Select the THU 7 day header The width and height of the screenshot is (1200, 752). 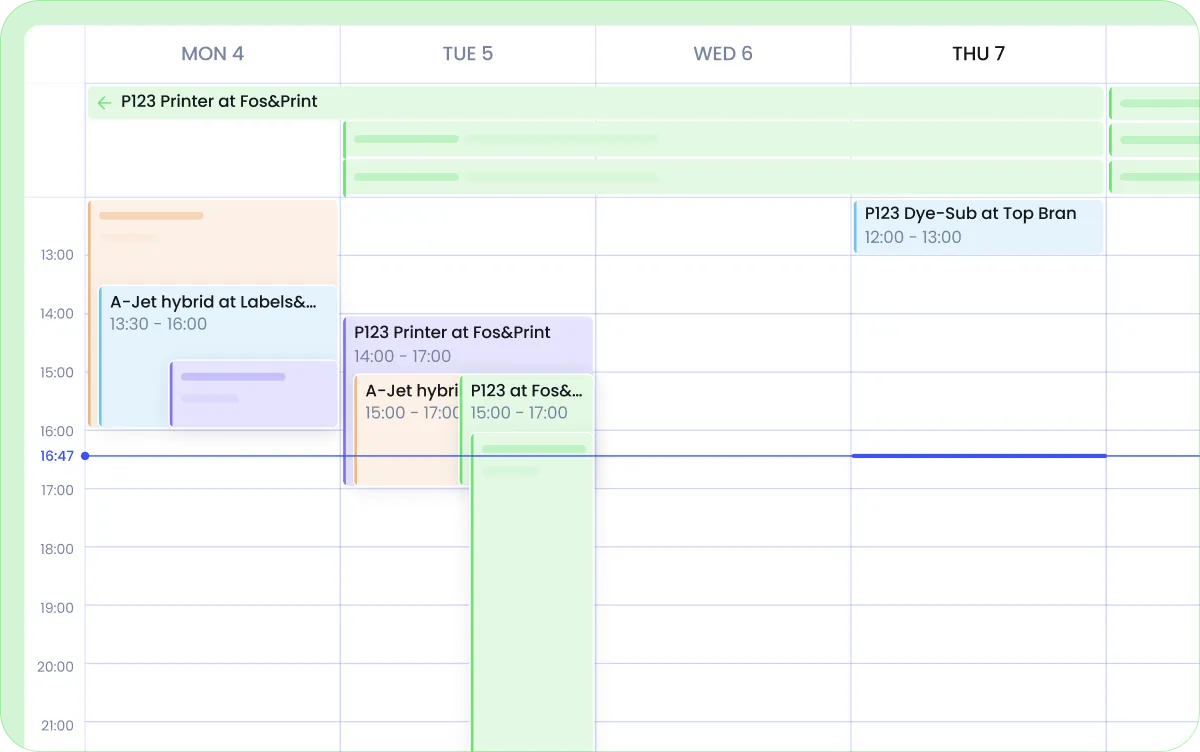click(x=978, y=54)
